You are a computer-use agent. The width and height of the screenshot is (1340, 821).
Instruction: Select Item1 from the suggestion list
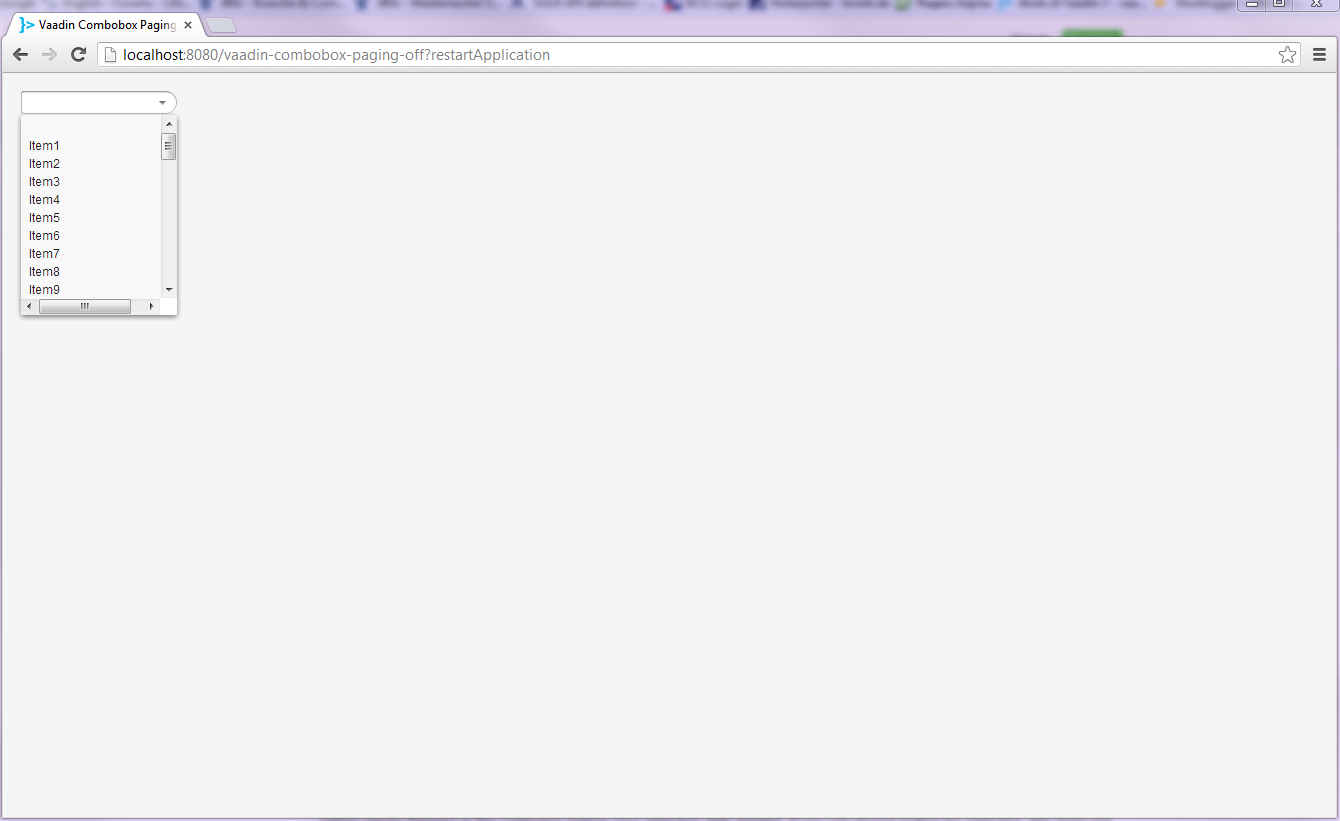44,145
